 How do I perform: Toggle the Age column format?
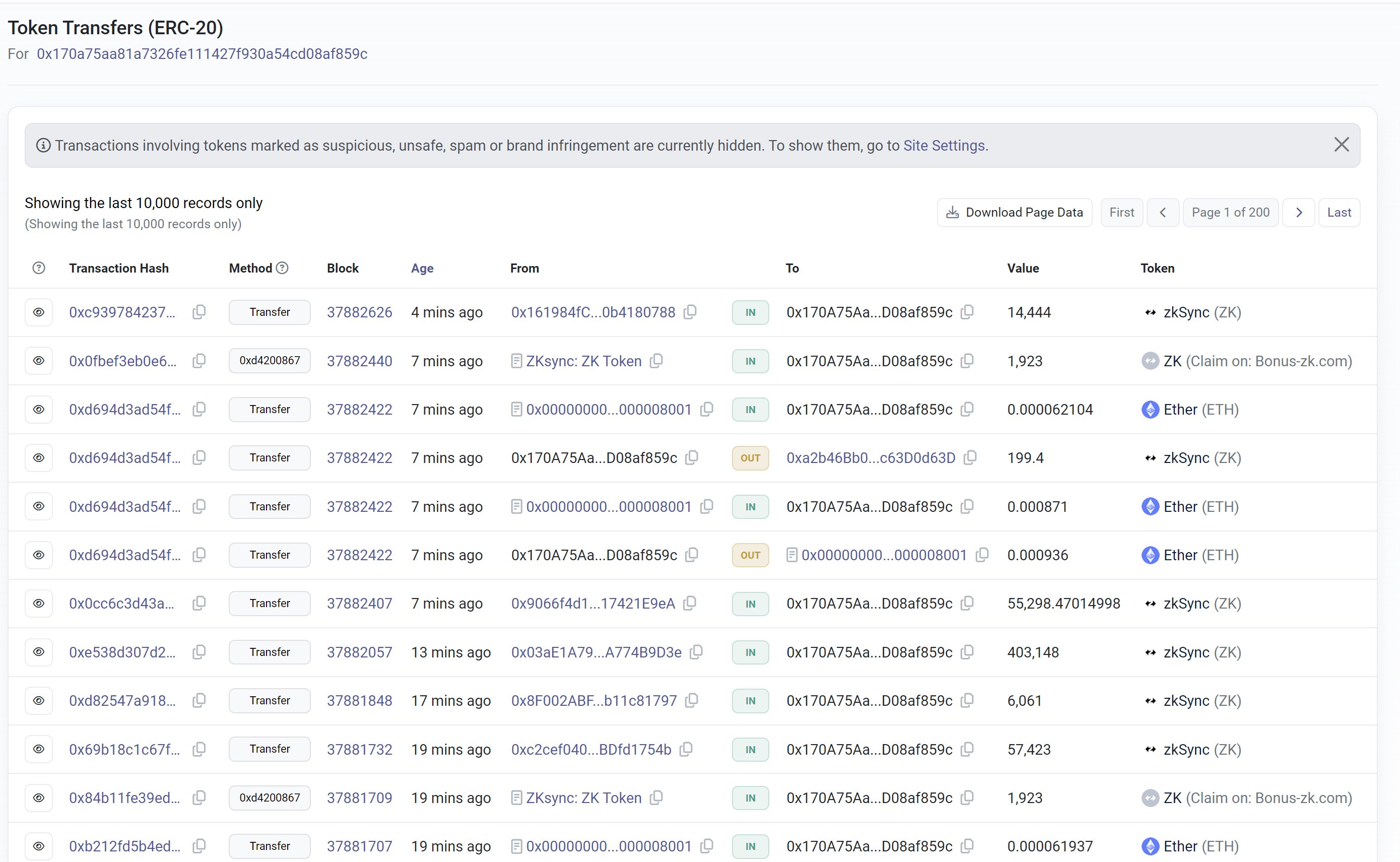(x=422, y=268)
